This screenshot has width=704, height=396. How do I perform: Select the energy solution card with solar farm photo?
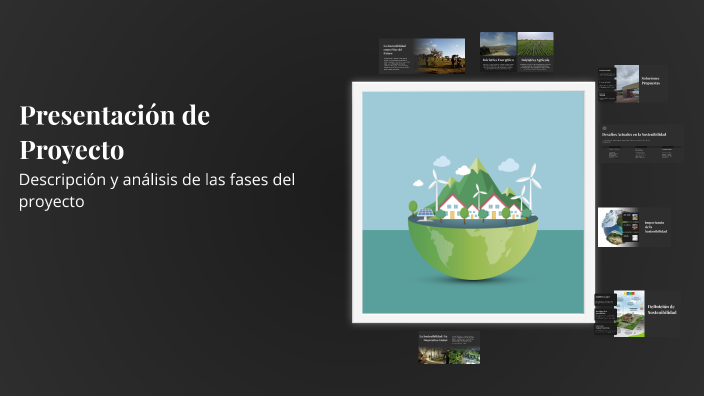click(498, 52)
